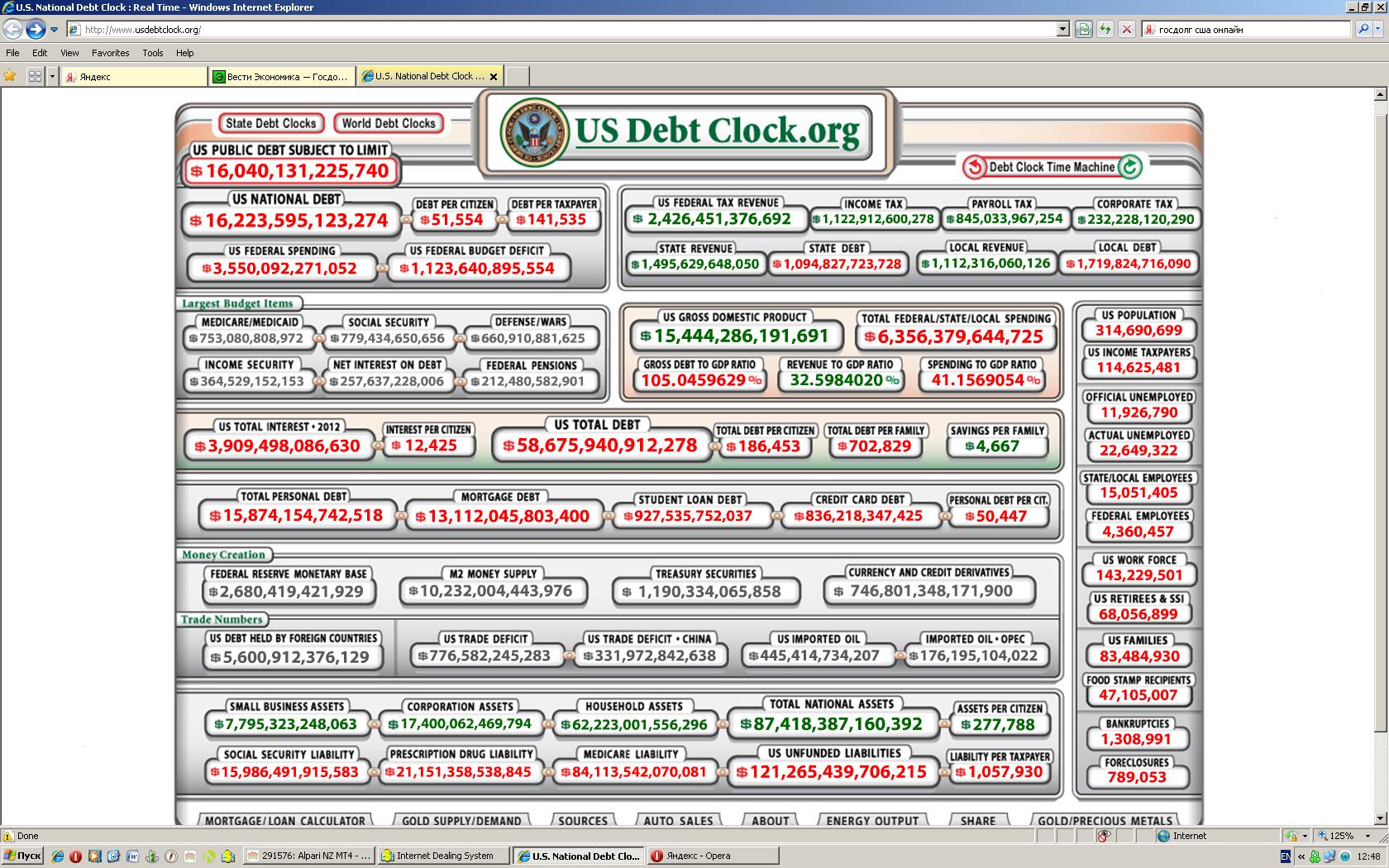Open Mortgage/Loan Calculator link
This screenshot has width=1389, height=868.
click(x=285, y=820)
